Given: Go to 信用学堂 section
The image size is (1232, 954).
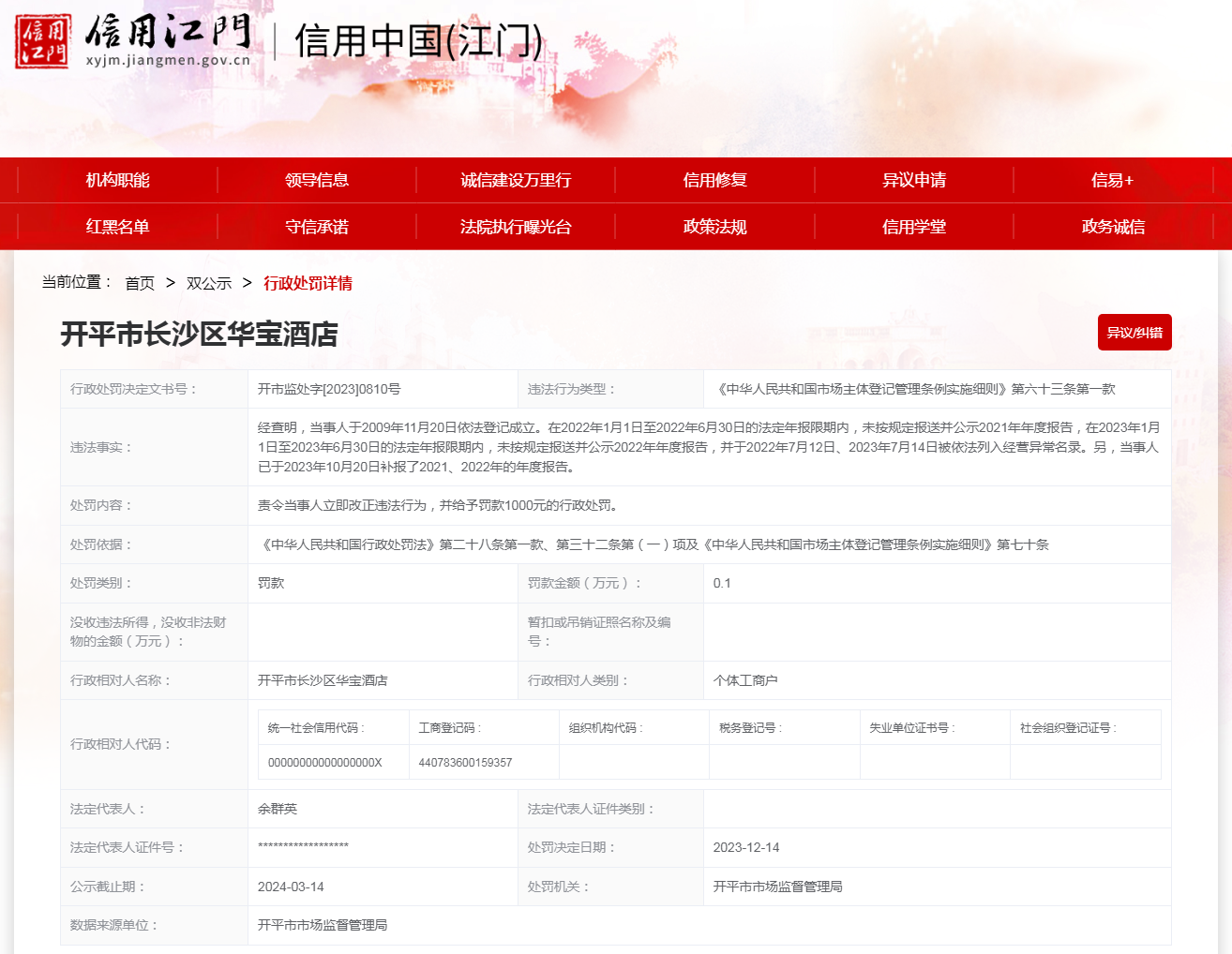Looking at the screenshot, I should pyautogui.click(x=914, y=227).
